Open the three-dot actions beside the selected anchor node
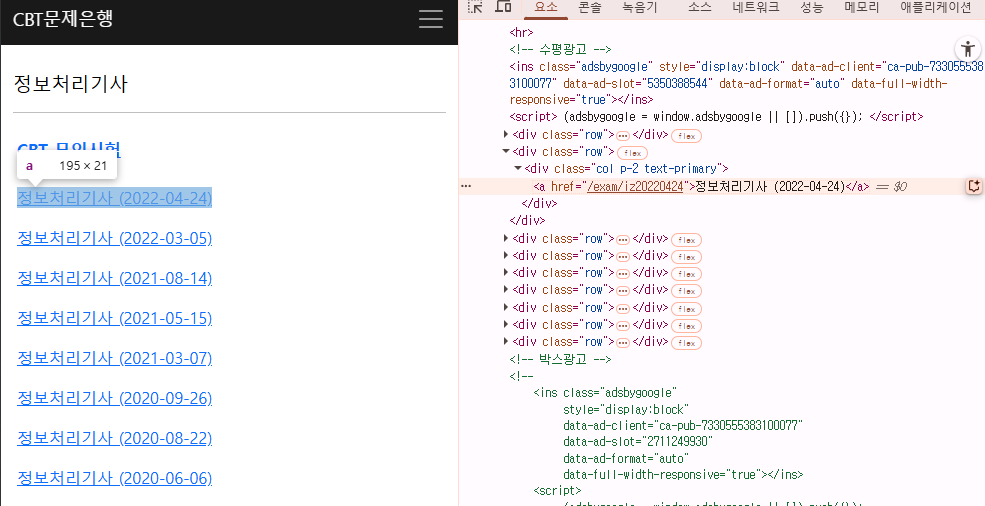The height and width of the screenshot is (506, 985). pos(465,186)
